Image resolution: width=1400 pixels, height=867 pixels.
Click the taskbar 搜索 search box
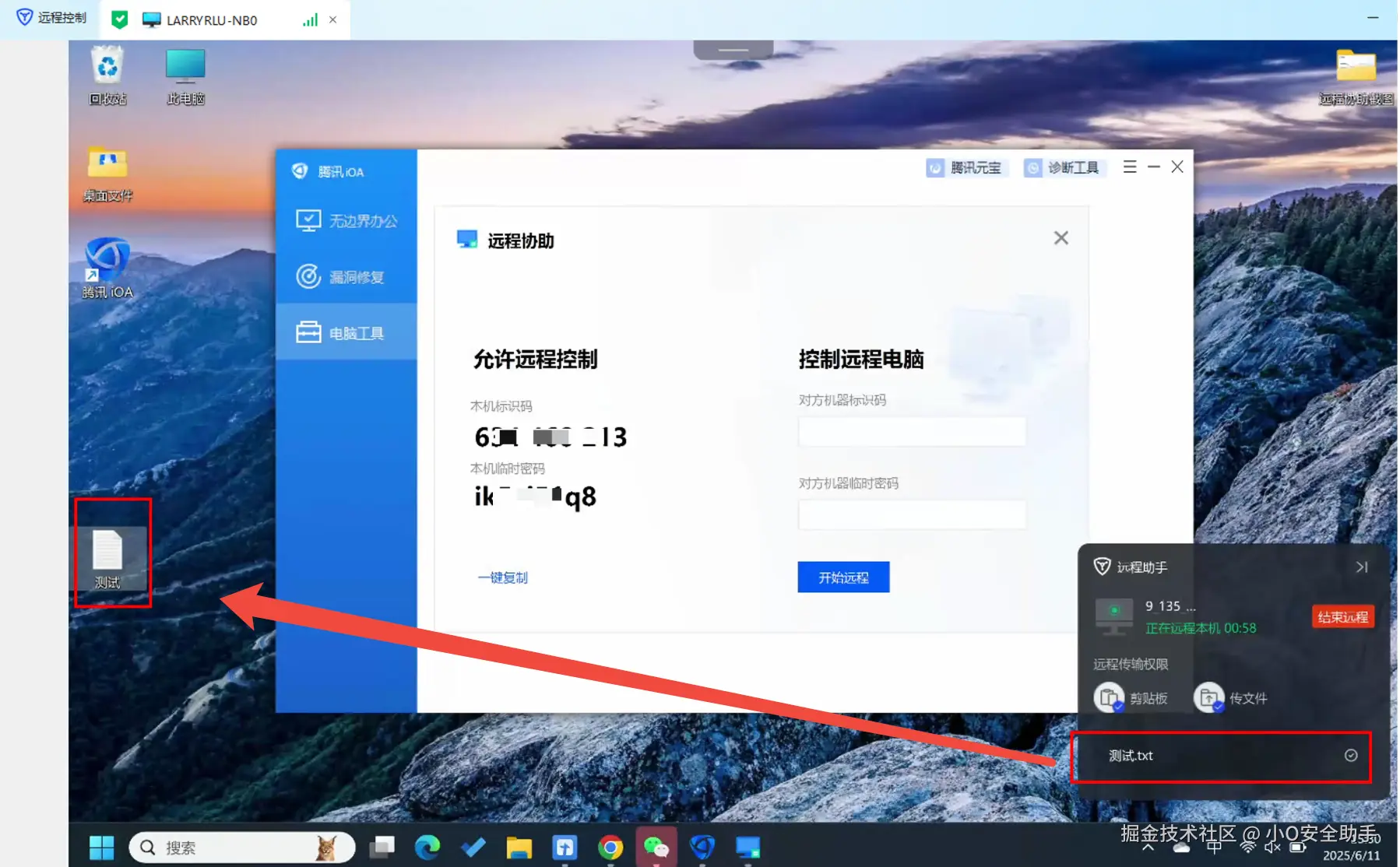(242, 848)
